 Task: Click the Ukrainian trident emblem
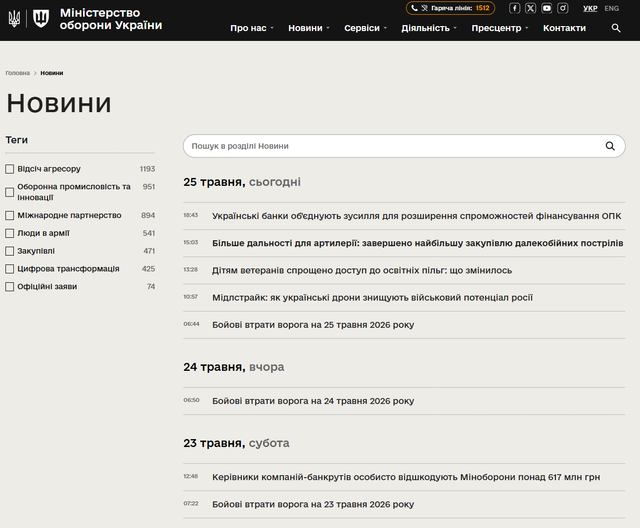pos(14,19)
